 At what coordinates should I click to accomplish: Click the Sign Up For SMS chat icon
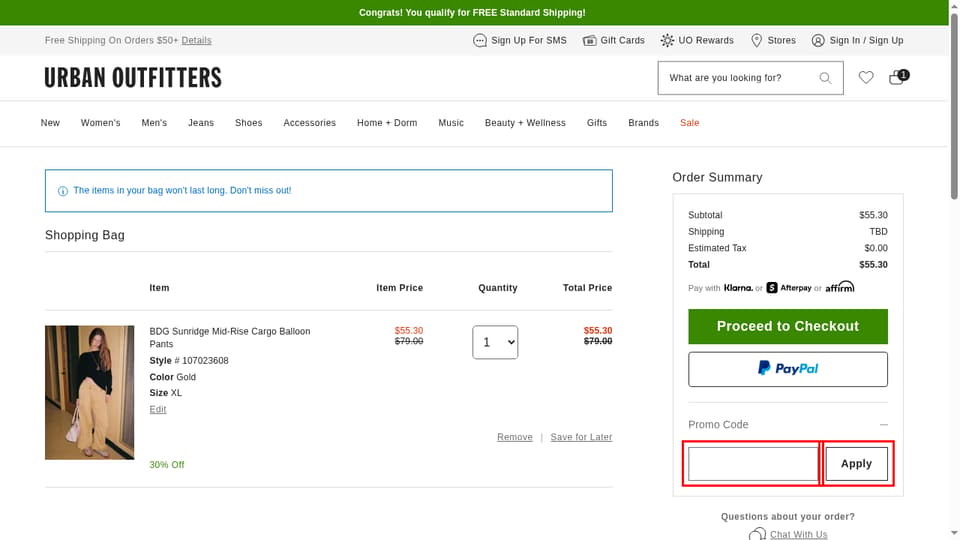pyautogui.click(x=479, y=40)
